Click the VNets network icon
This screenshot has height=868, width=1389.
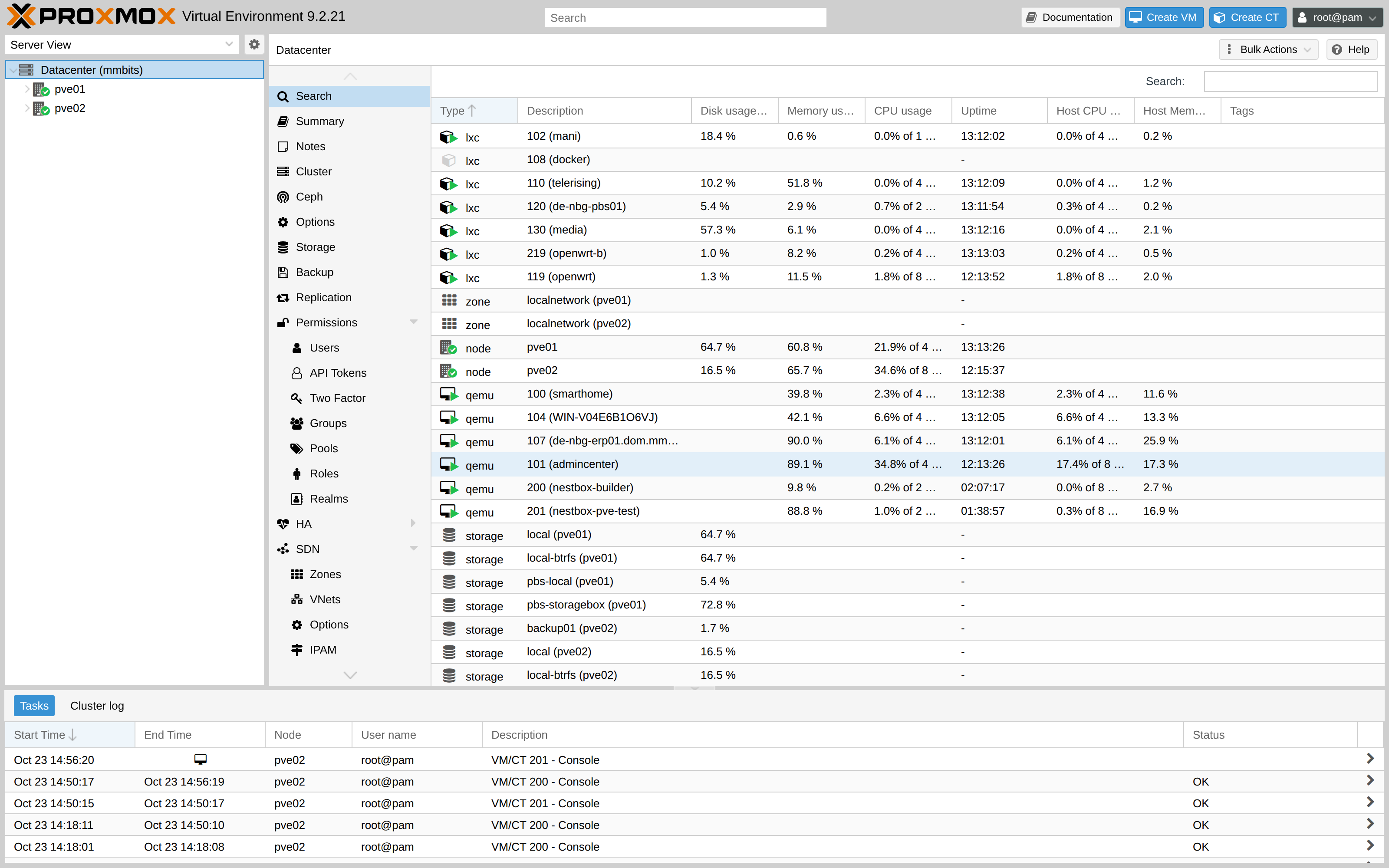tap(297, 599)
